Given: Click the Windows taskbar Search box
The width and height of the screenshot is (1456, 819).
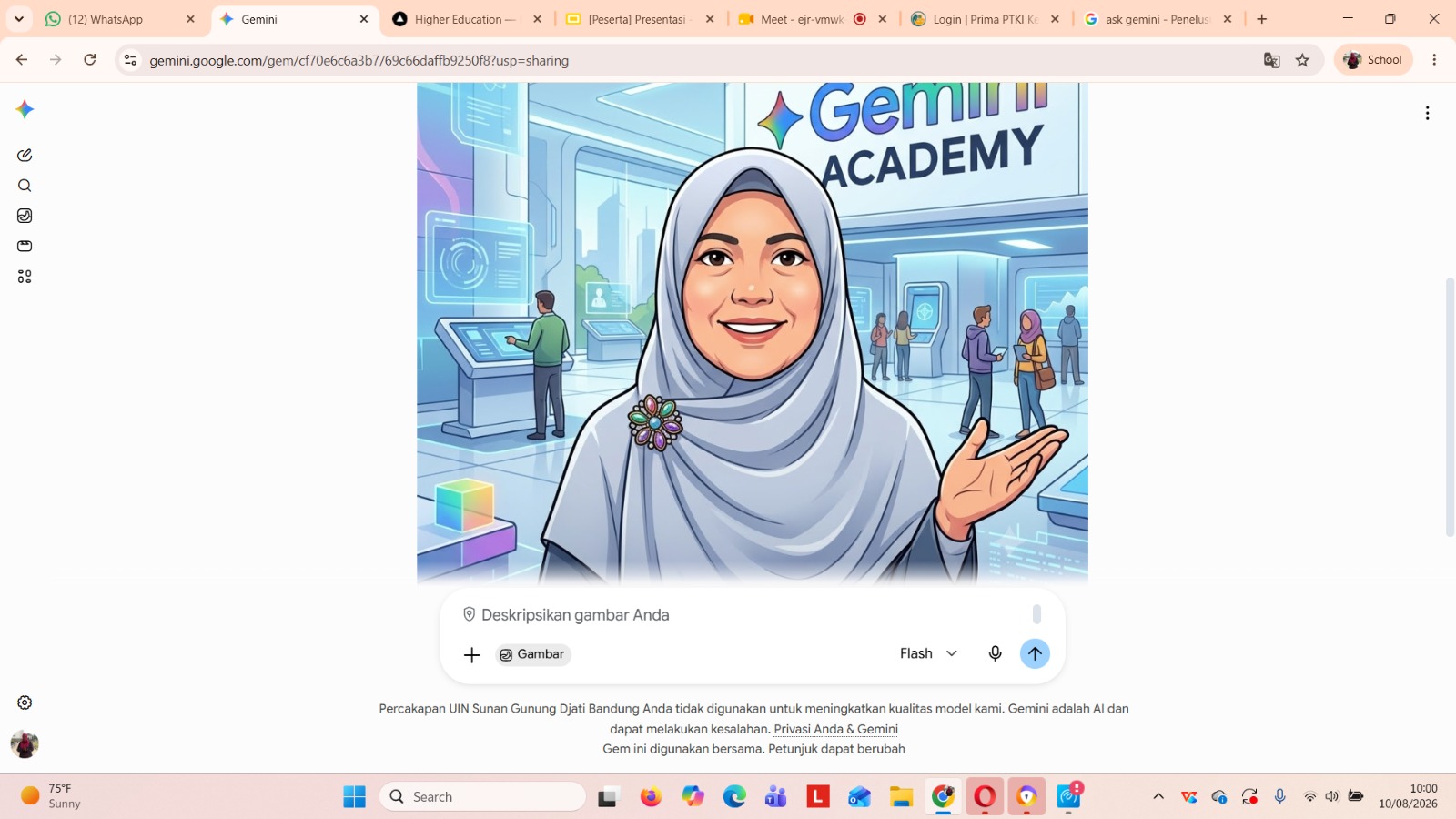Looking at the screenshot, I should pos(482,797).
